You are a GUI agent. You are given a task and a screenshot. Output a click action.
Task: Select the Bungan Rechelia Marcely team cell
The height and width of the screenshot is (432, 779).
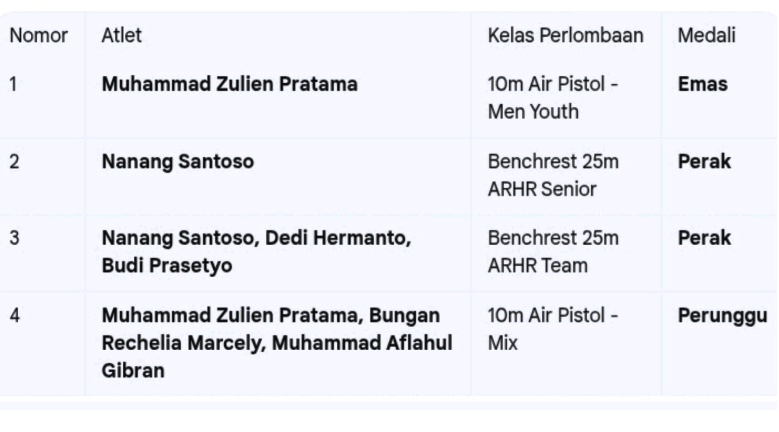[x=277, y=343]
